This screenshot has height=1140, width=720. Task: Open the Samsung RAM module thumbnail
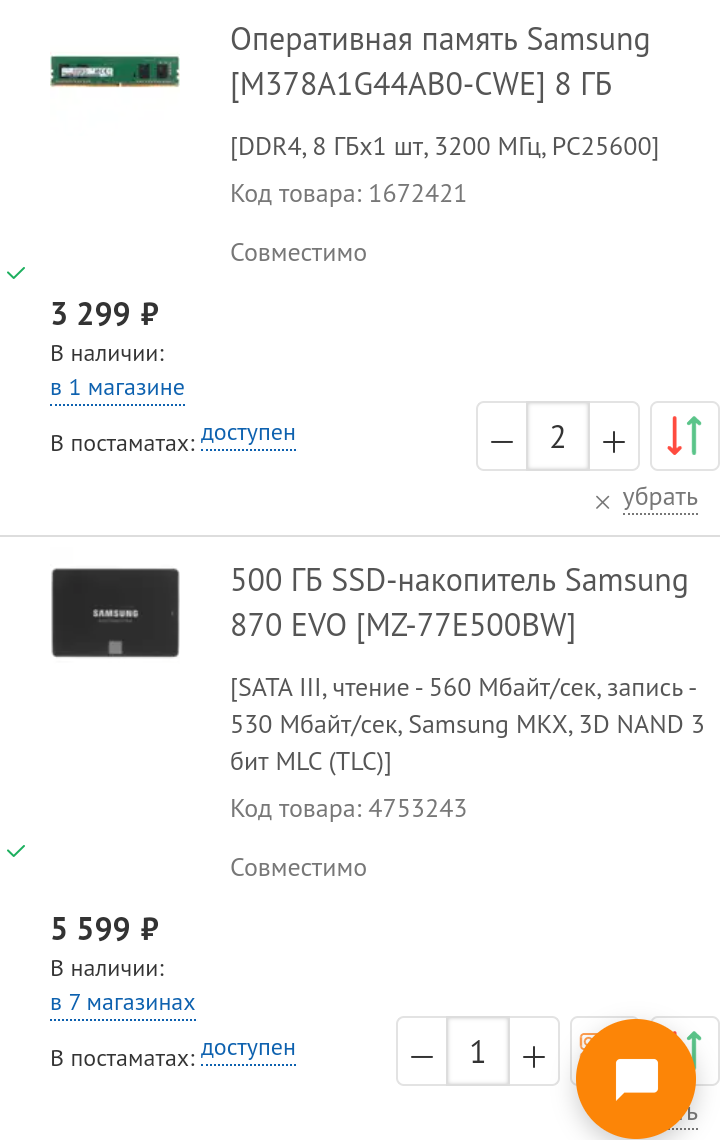pyautogui.click(x=115, y=72)
